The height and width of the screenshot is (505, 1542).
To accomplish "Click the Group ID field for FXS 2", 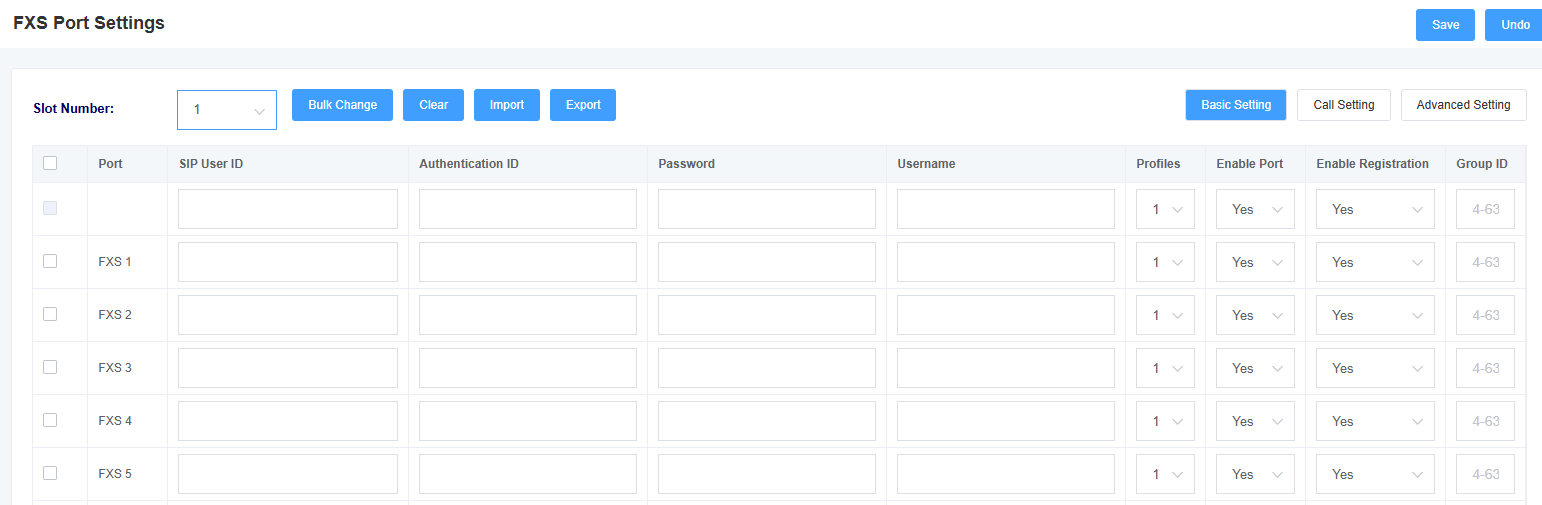I will pyautogui.click(x=1485, y=315).
